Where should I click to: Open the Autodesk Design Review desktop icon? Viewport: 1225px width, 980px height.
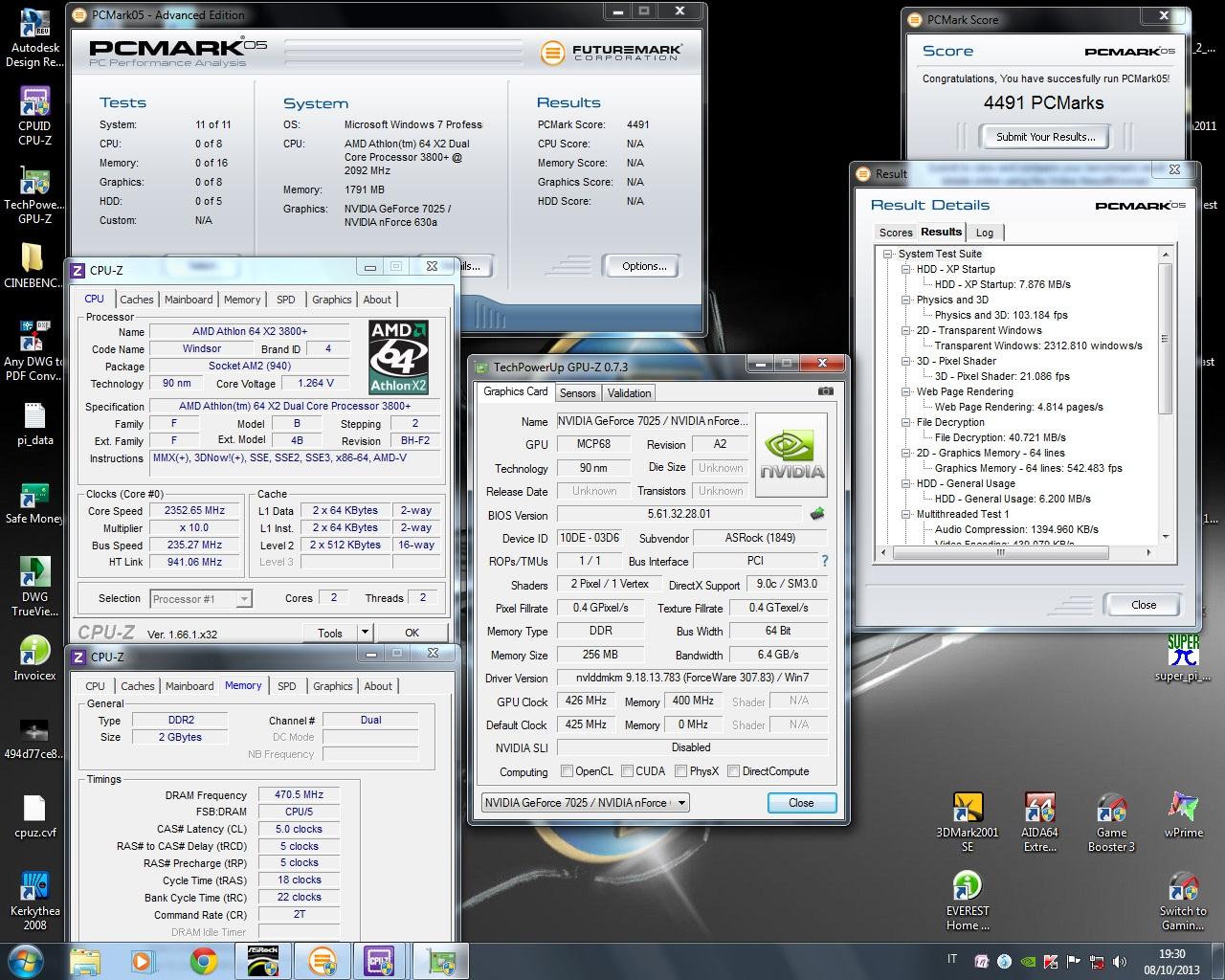tap(34, 38)
